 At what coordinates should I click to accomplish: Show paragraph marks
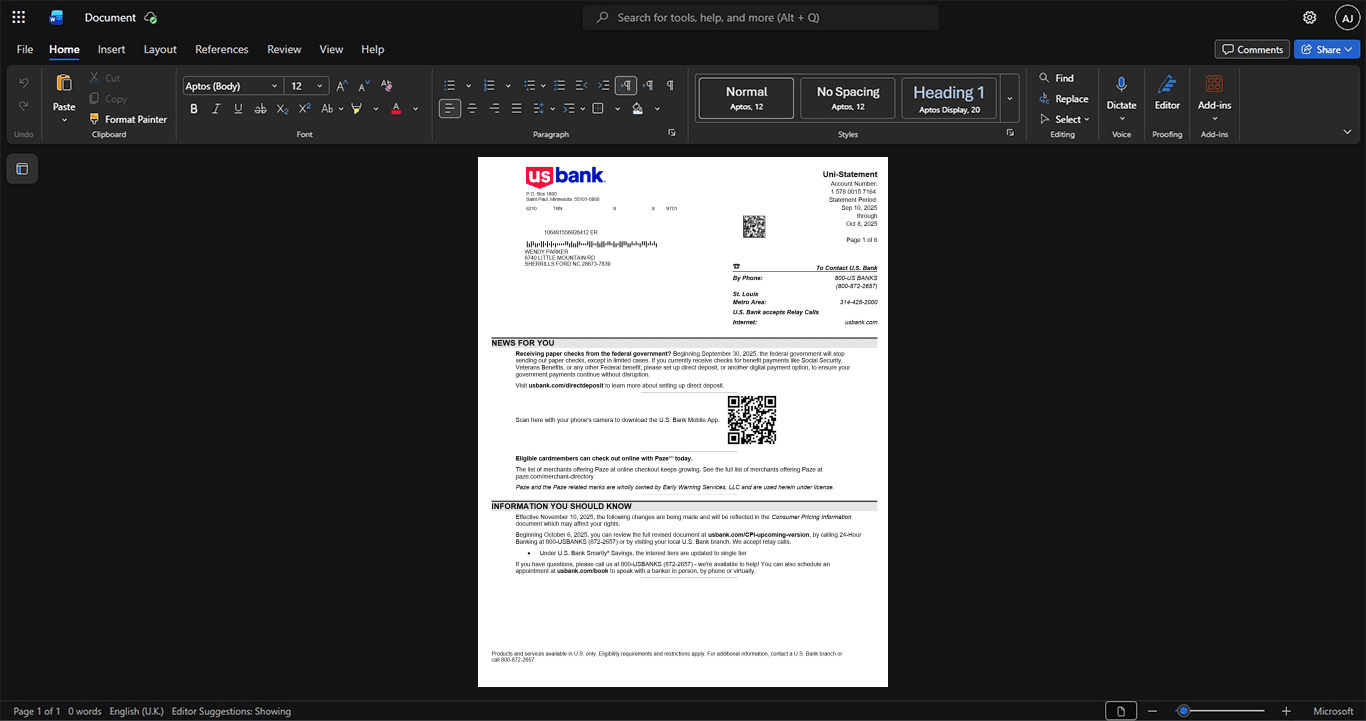click(x=670, y=86)
